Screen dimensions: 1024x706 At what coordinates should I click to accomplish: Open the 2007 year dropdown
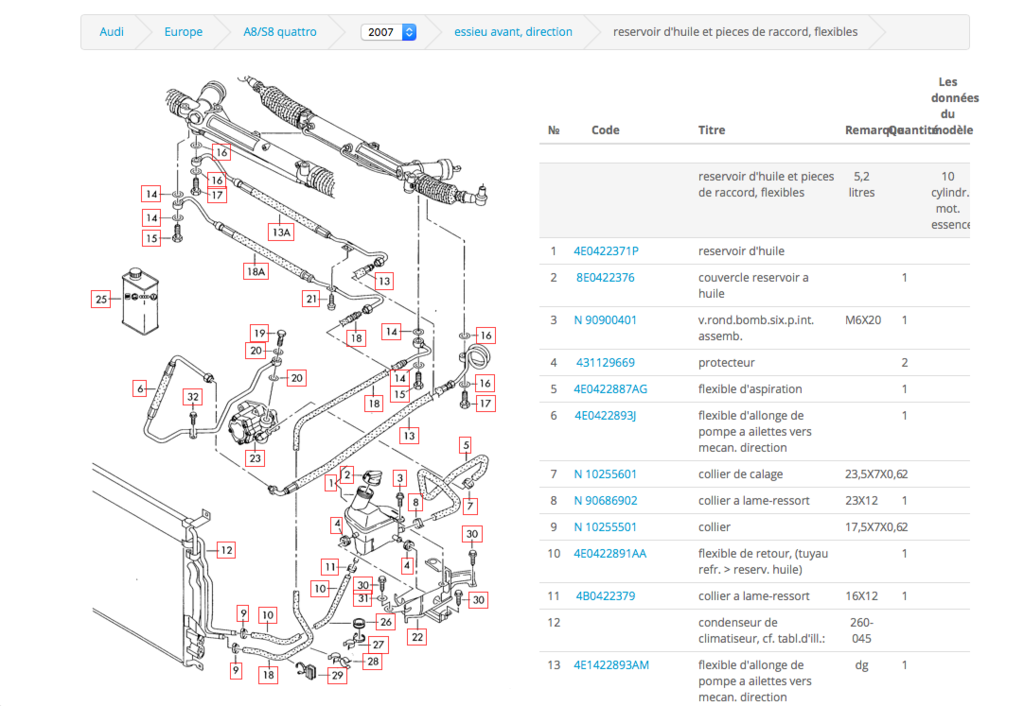[388, 32]
